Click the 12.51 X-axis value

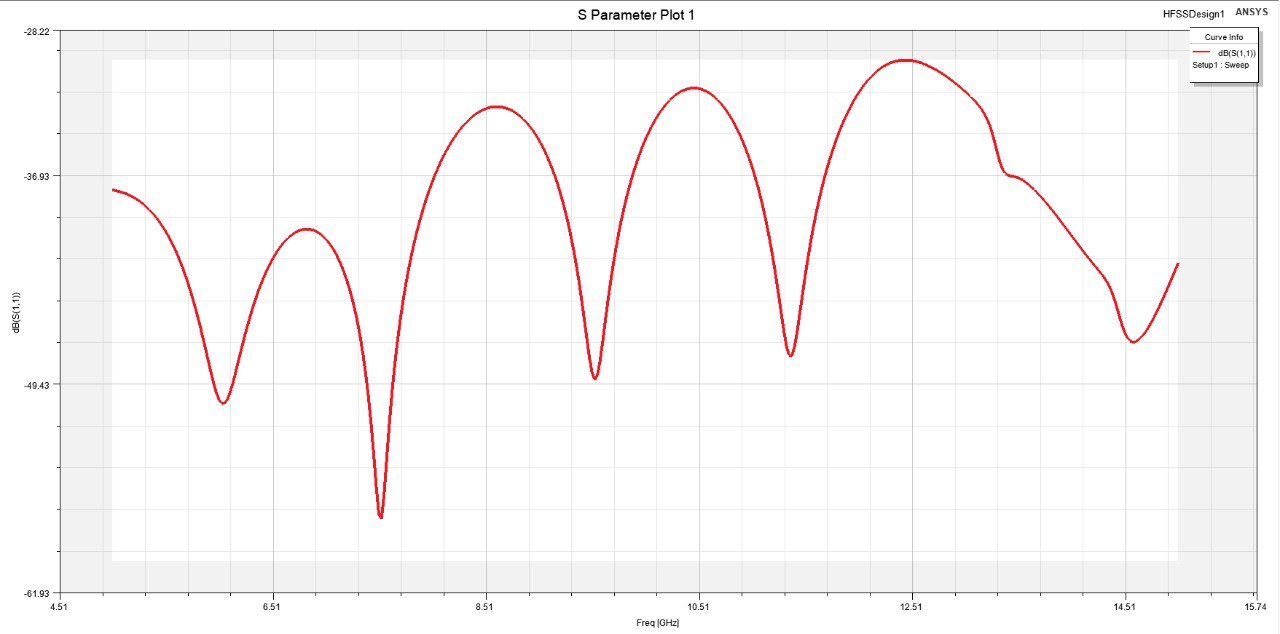click(x=911, y=606)
